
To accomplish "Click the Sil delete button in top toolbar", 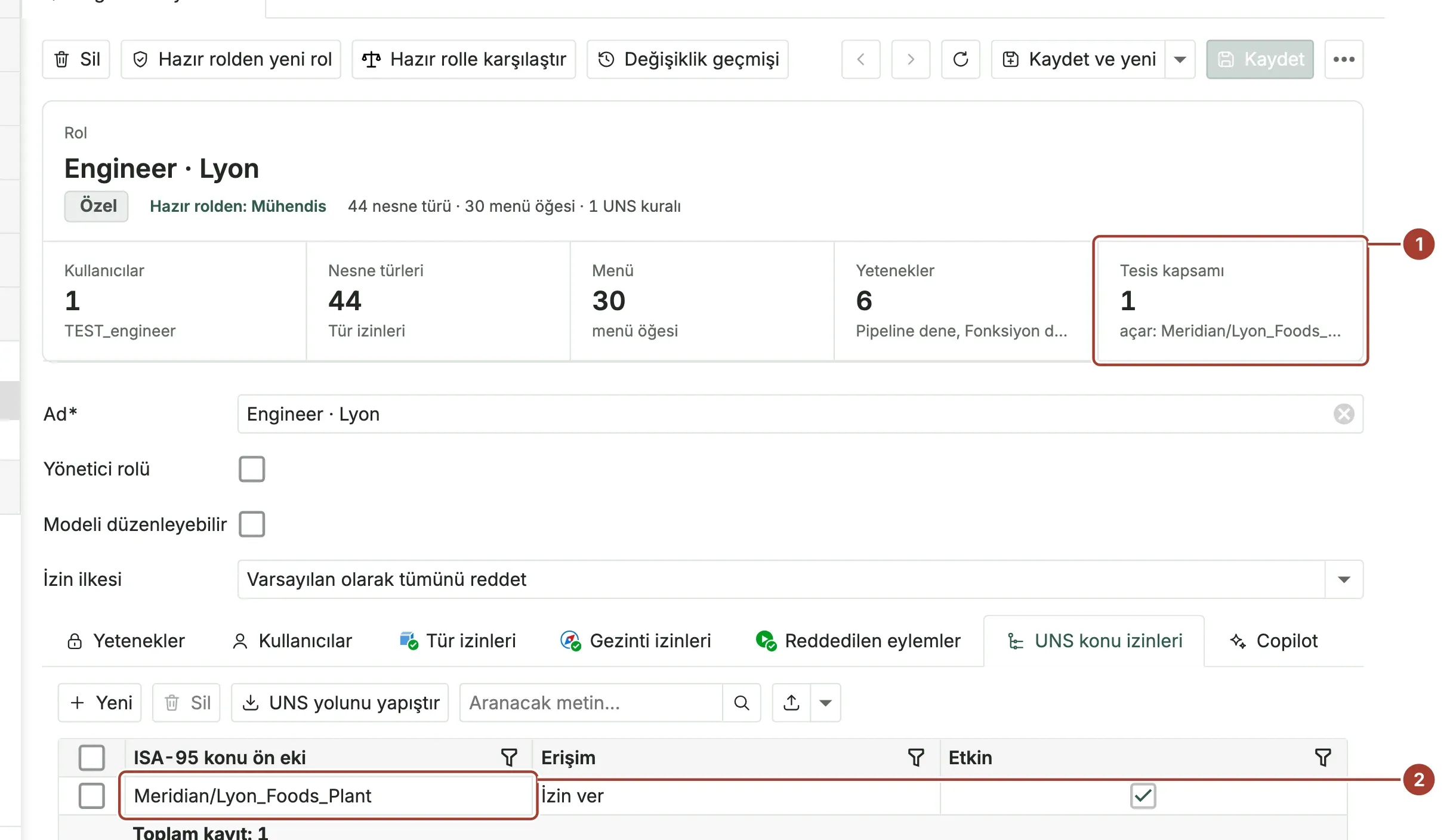I will (x=76, y=59).
